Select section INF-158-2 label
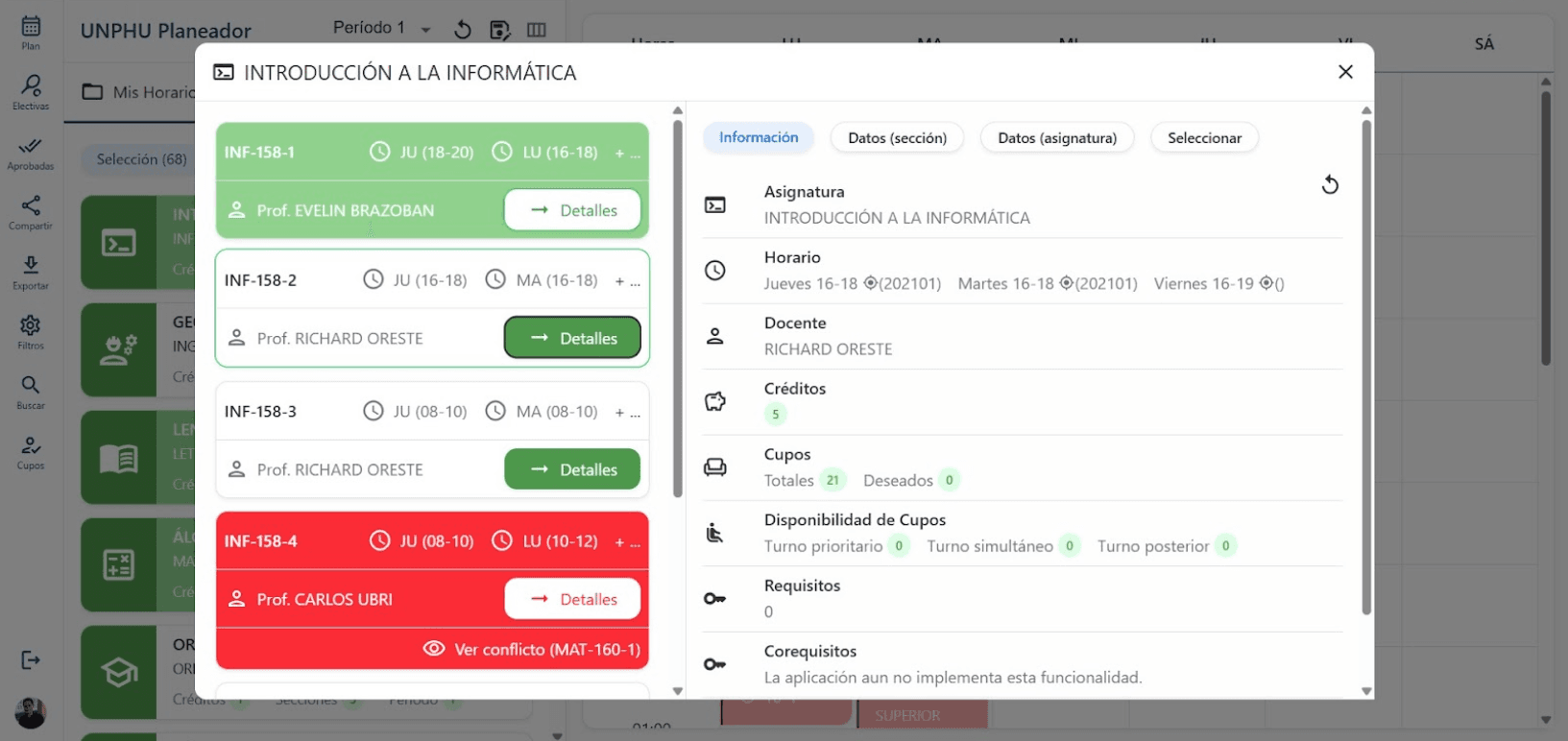This screenshot has height=741, width=1568. pyautogui.click(x=260, y=280)
